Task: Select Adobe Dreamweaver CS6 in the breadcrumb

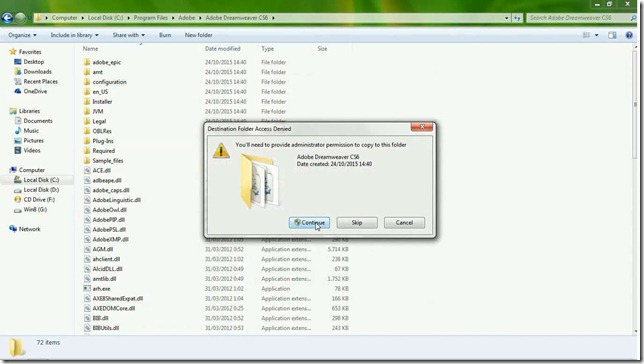Action: (x=237, y=18)
